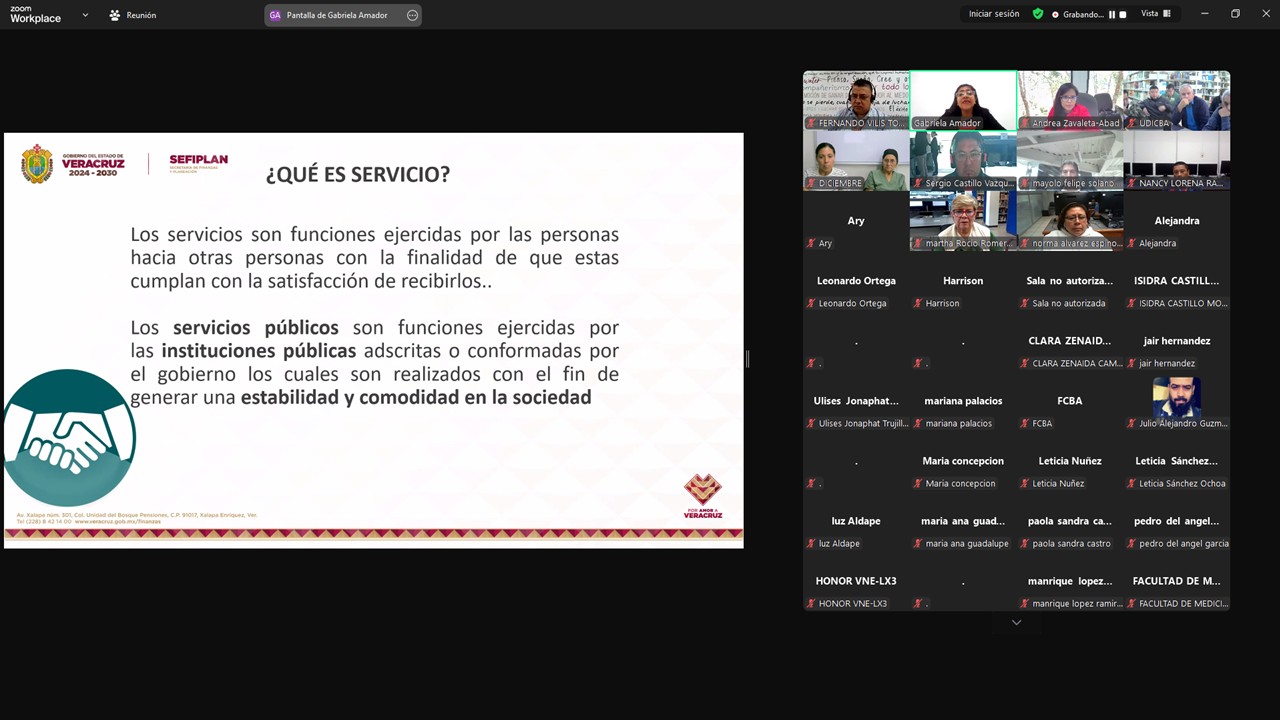Open shared screen options ellipsis menu

click(412, 15)
